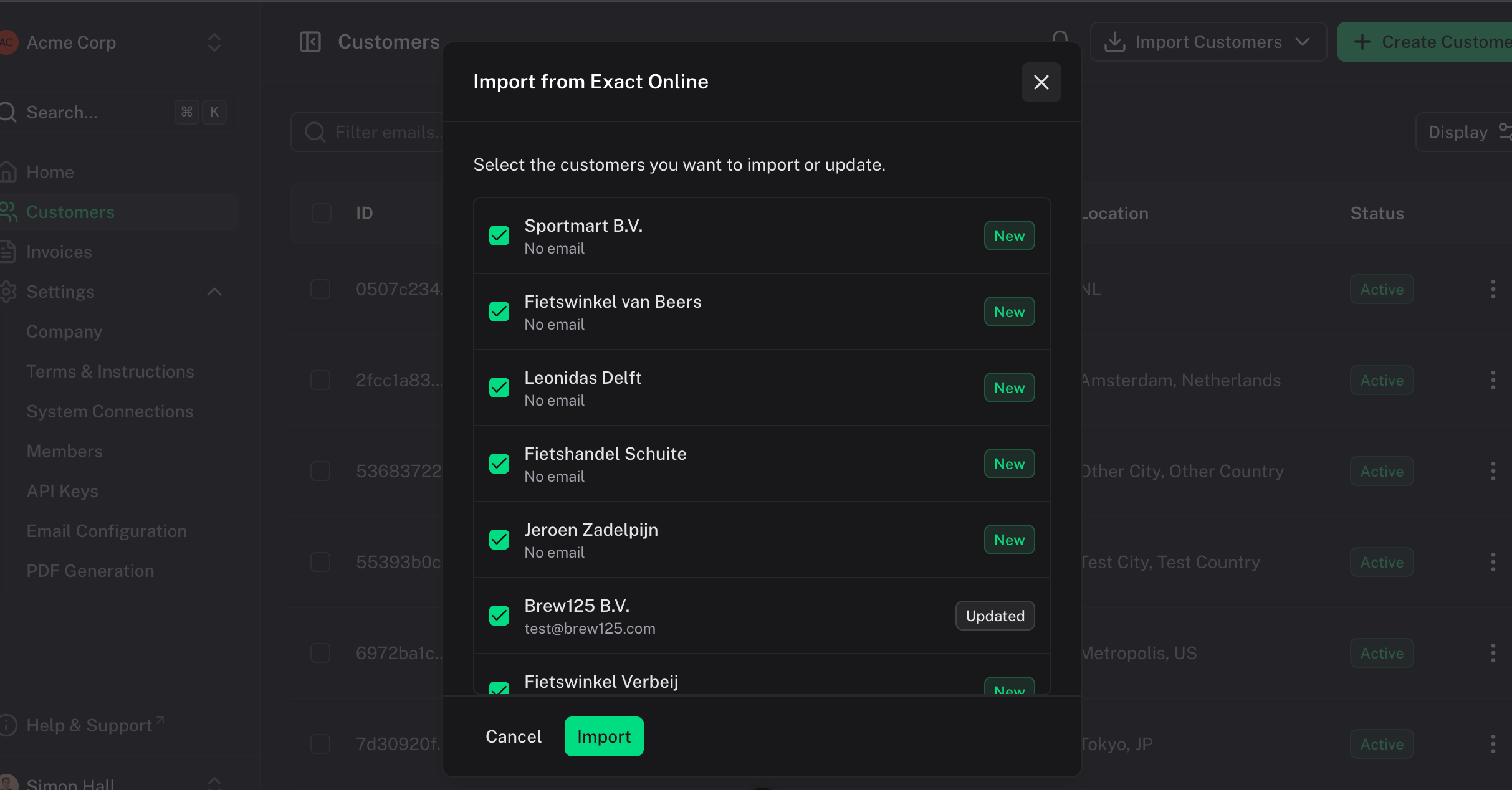Open row actions menu for Other City customer
This screenshot has height=790, width=1512.
tap(1493, 471)
